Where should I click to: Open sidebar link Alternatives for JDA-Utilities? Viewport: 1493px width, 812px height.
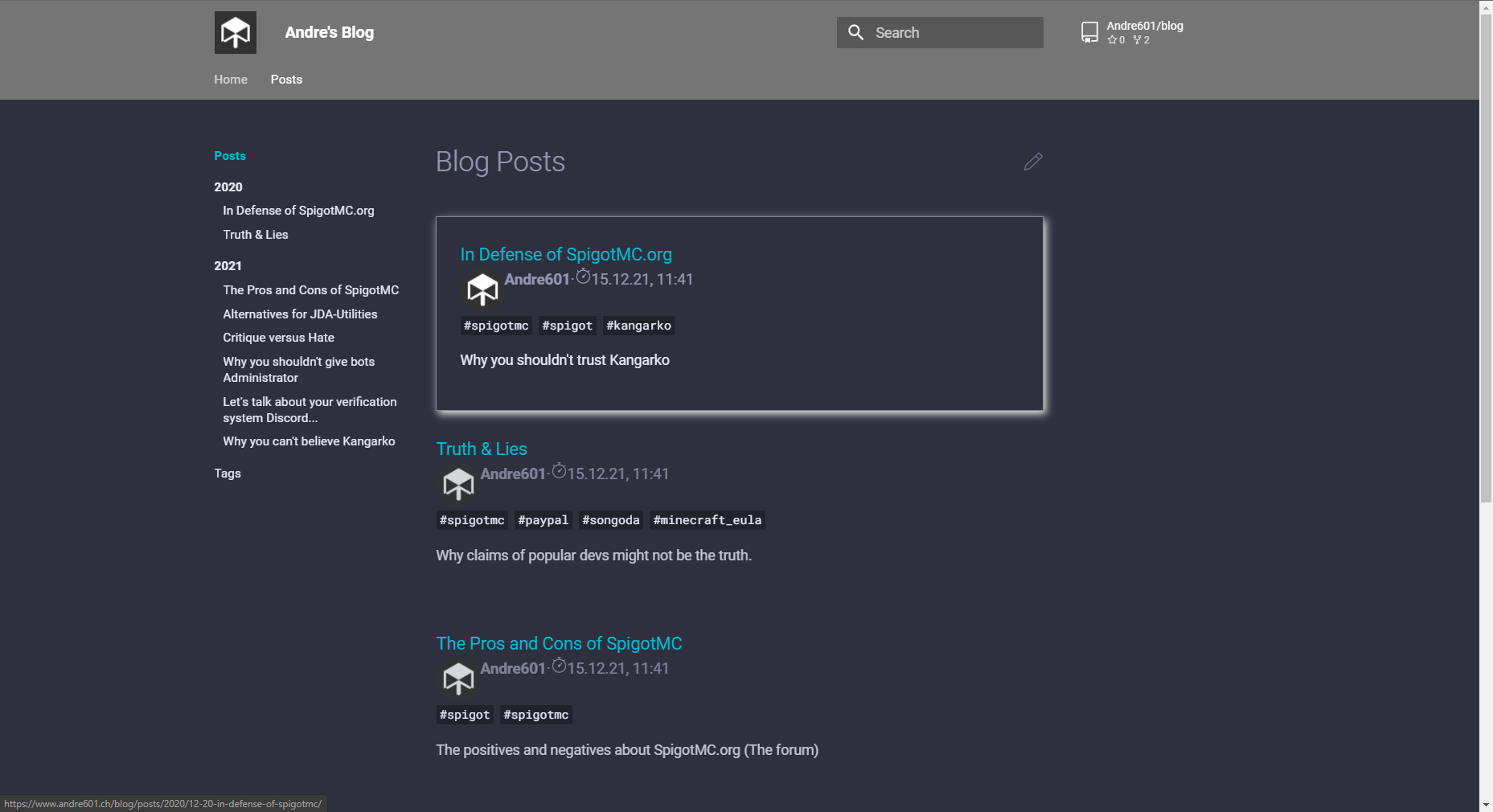coord(300,314)
